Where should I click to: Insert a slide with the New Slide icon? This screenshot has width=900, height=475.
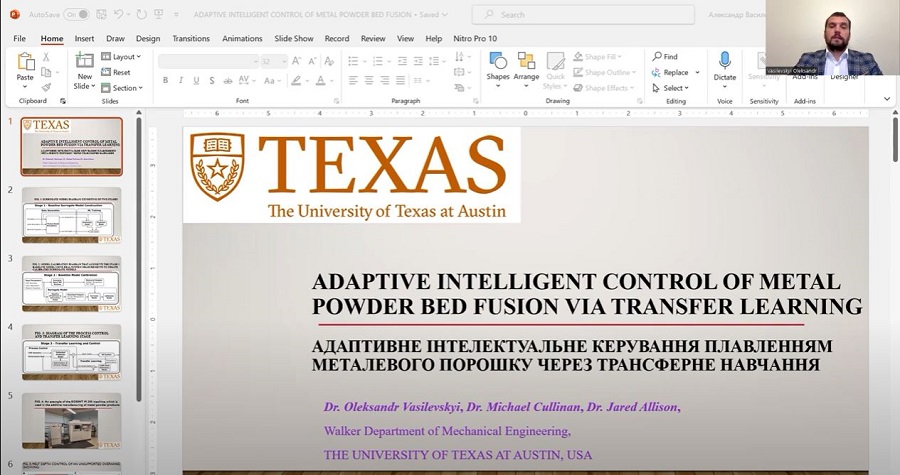(84, 60)
